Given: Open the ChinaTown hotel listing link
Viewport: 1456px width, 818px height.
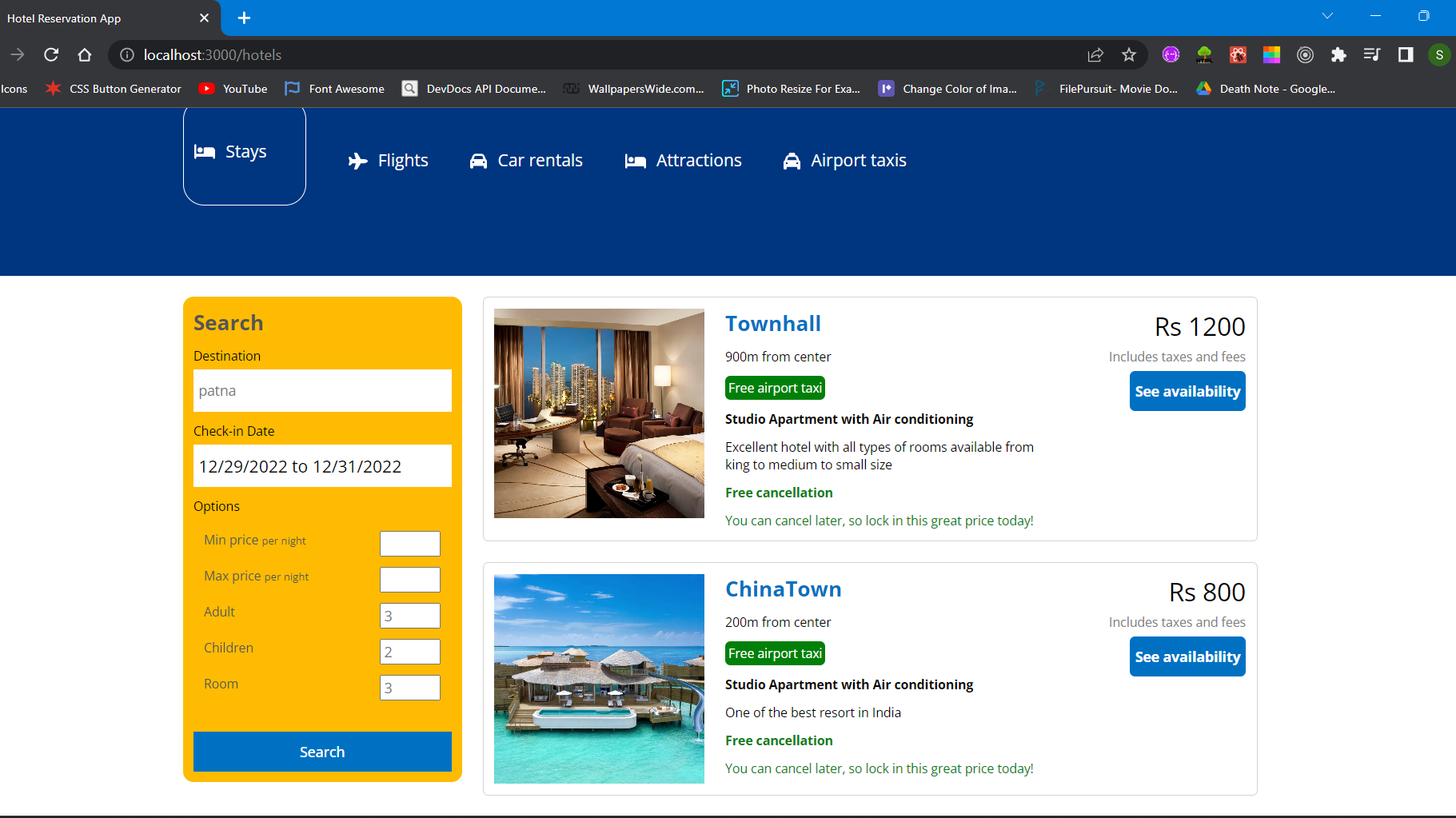Looking at the screenshot, I should (x=783, y=589).
